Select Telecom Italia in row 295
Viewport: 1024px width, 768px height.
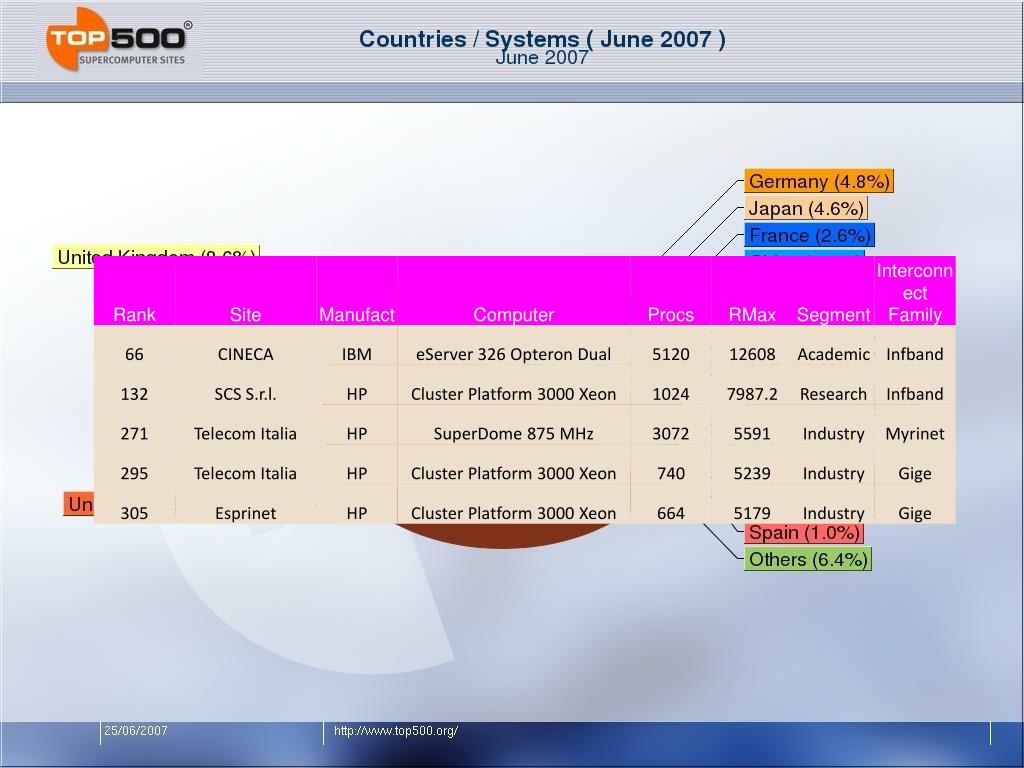coord(246,473)
